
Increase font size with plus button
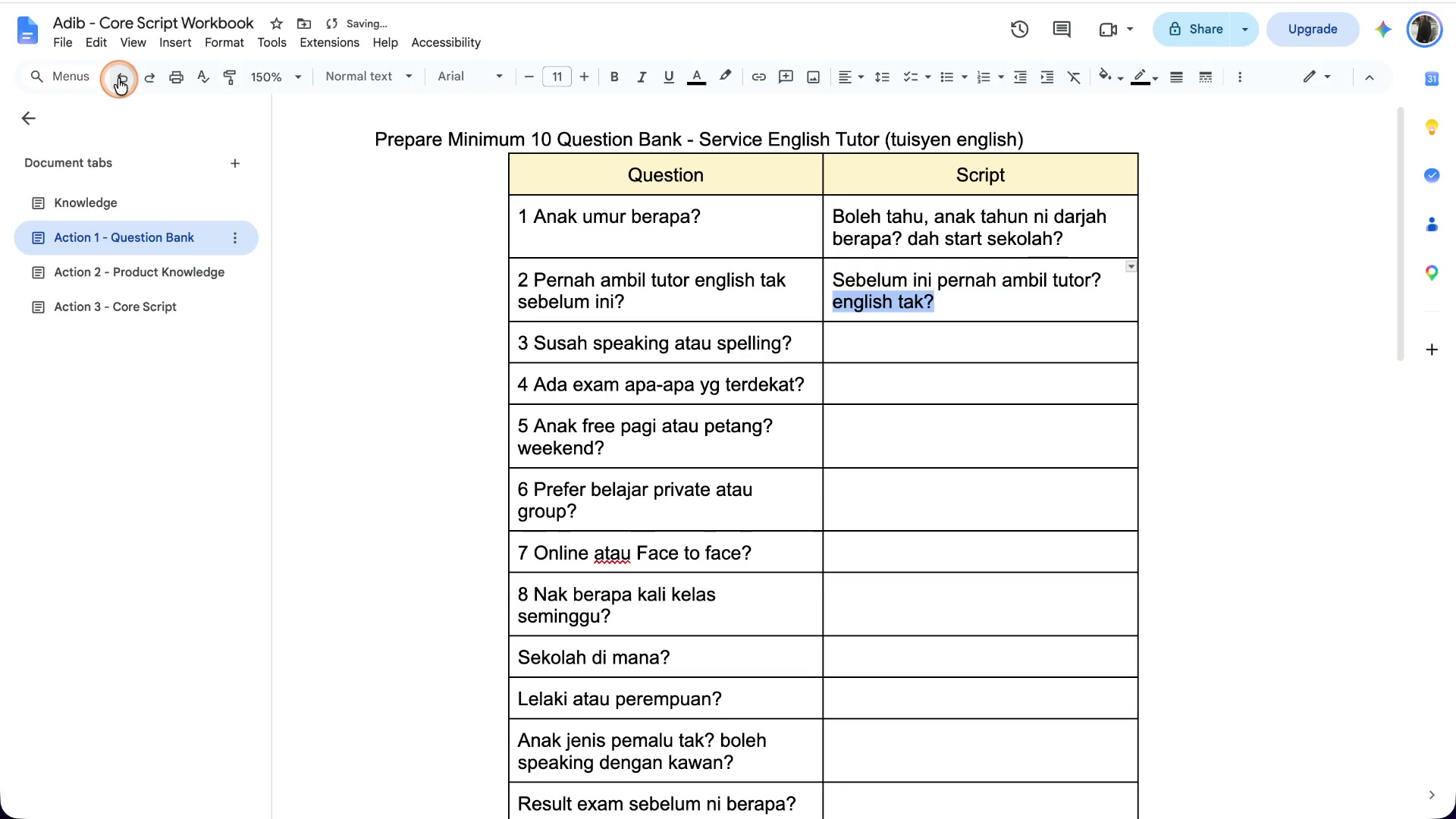(x=584, y=77)
